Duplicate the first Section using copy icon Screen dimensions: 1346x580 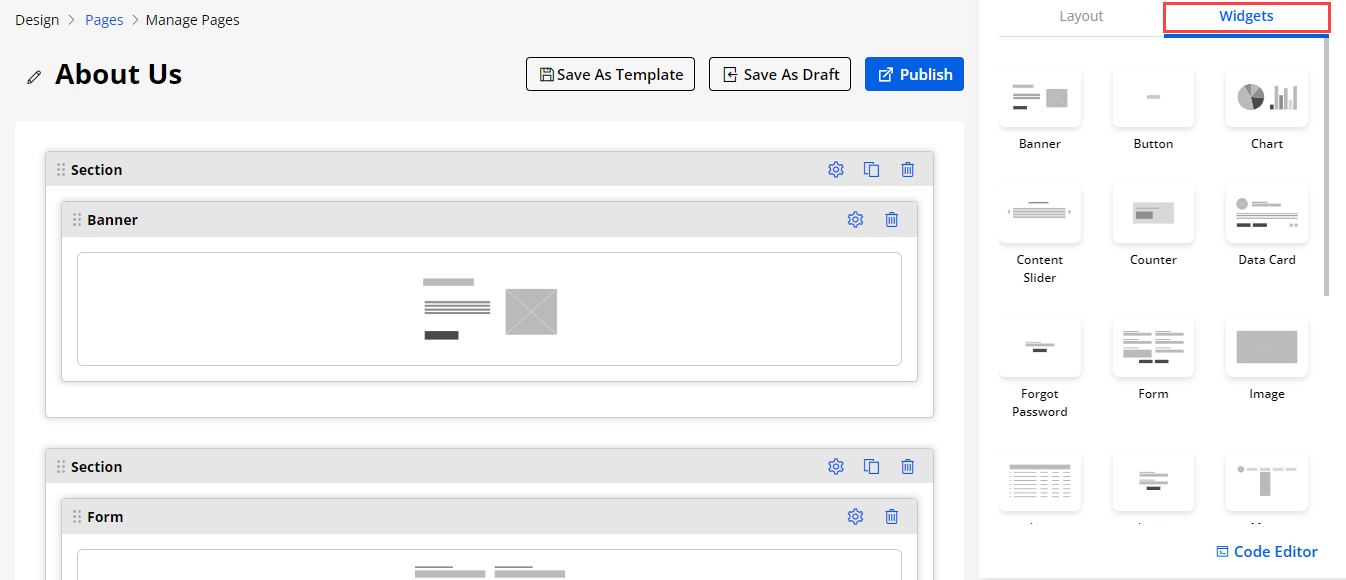pyautogui.click(x=871, y=170)
